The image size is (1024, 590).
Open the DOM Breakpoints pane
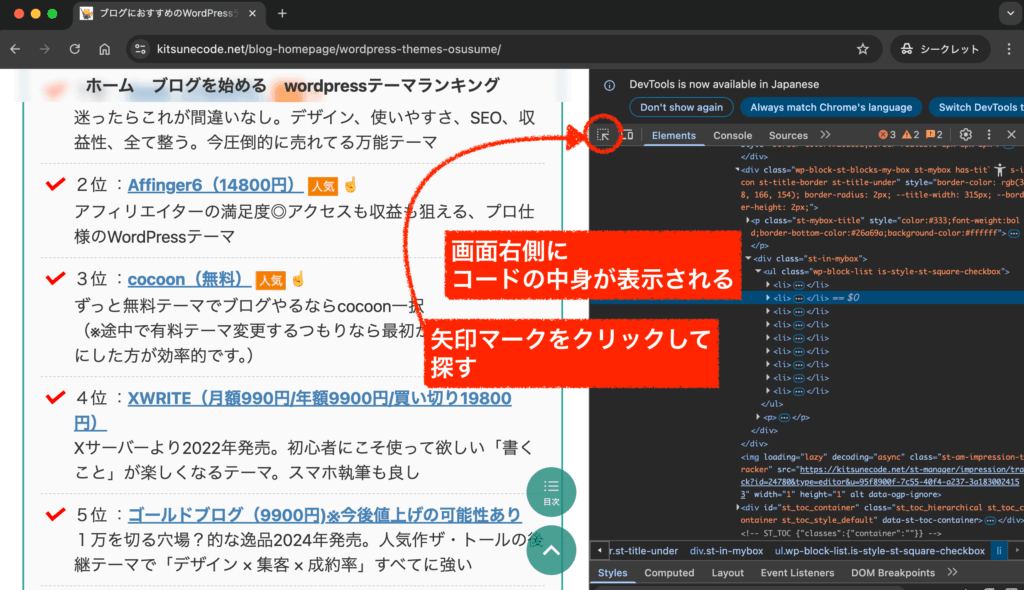pos(892,573)
